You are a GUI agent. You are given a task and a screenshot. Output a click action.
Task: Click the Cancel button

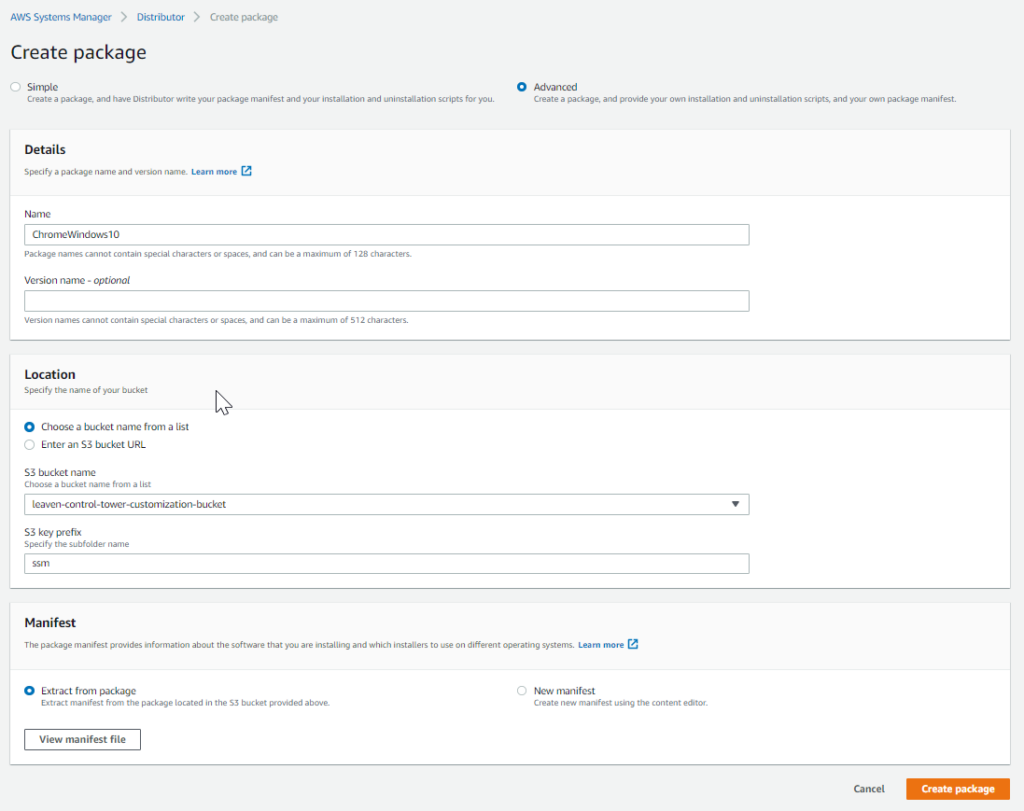868,789
